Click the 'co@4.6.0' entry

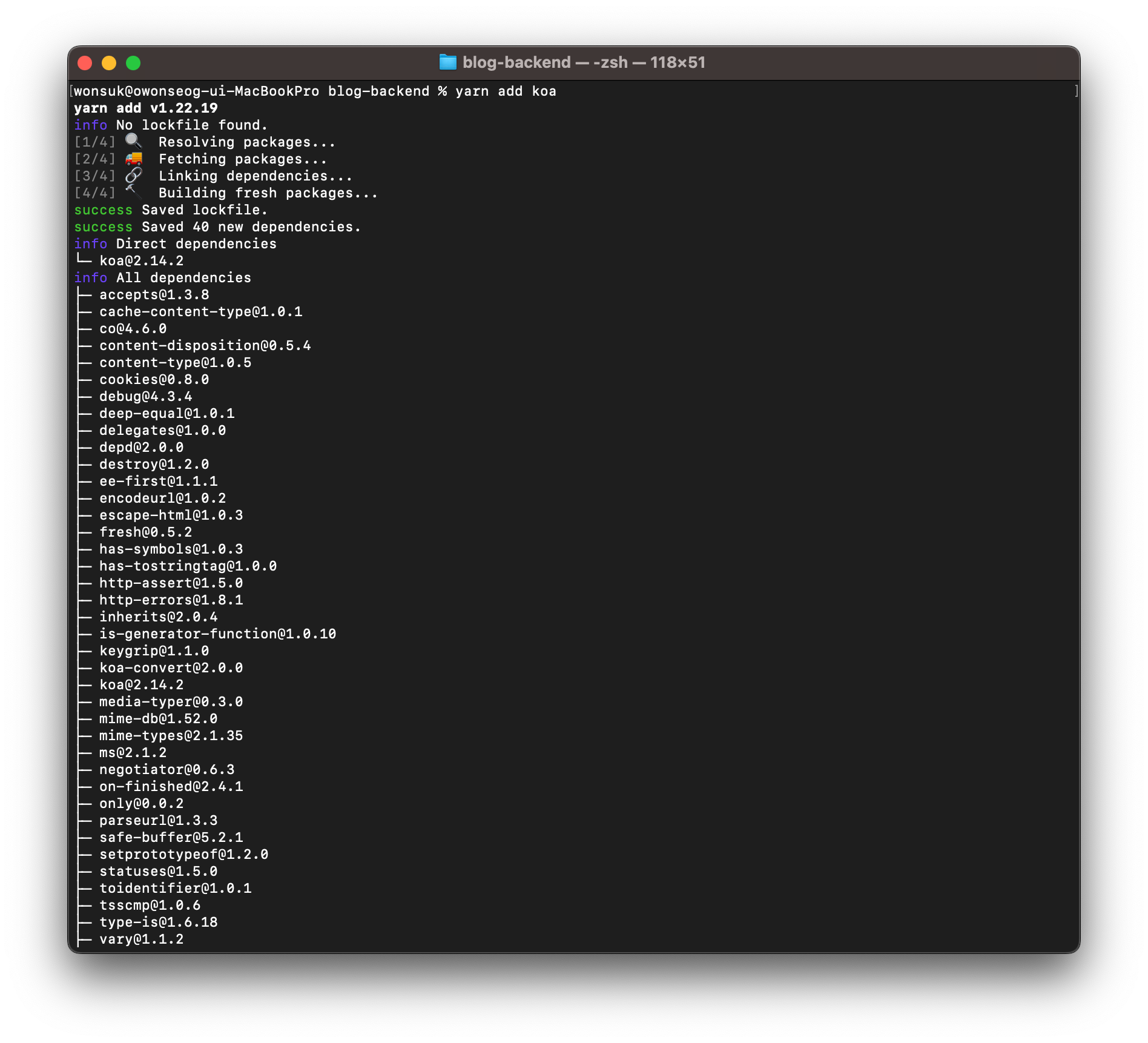point(133,329)
